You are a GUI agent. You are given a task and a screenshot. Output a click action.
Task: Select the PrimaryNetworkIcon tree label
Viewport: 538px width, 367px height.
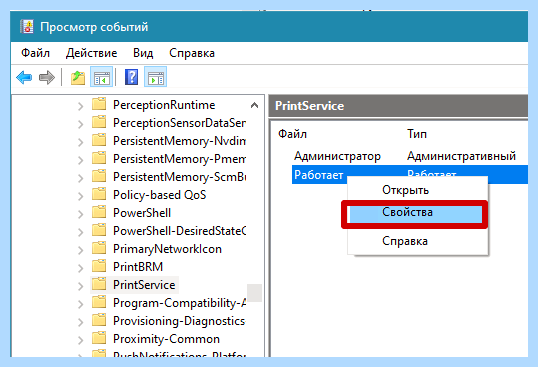click(x=167, y=249)
